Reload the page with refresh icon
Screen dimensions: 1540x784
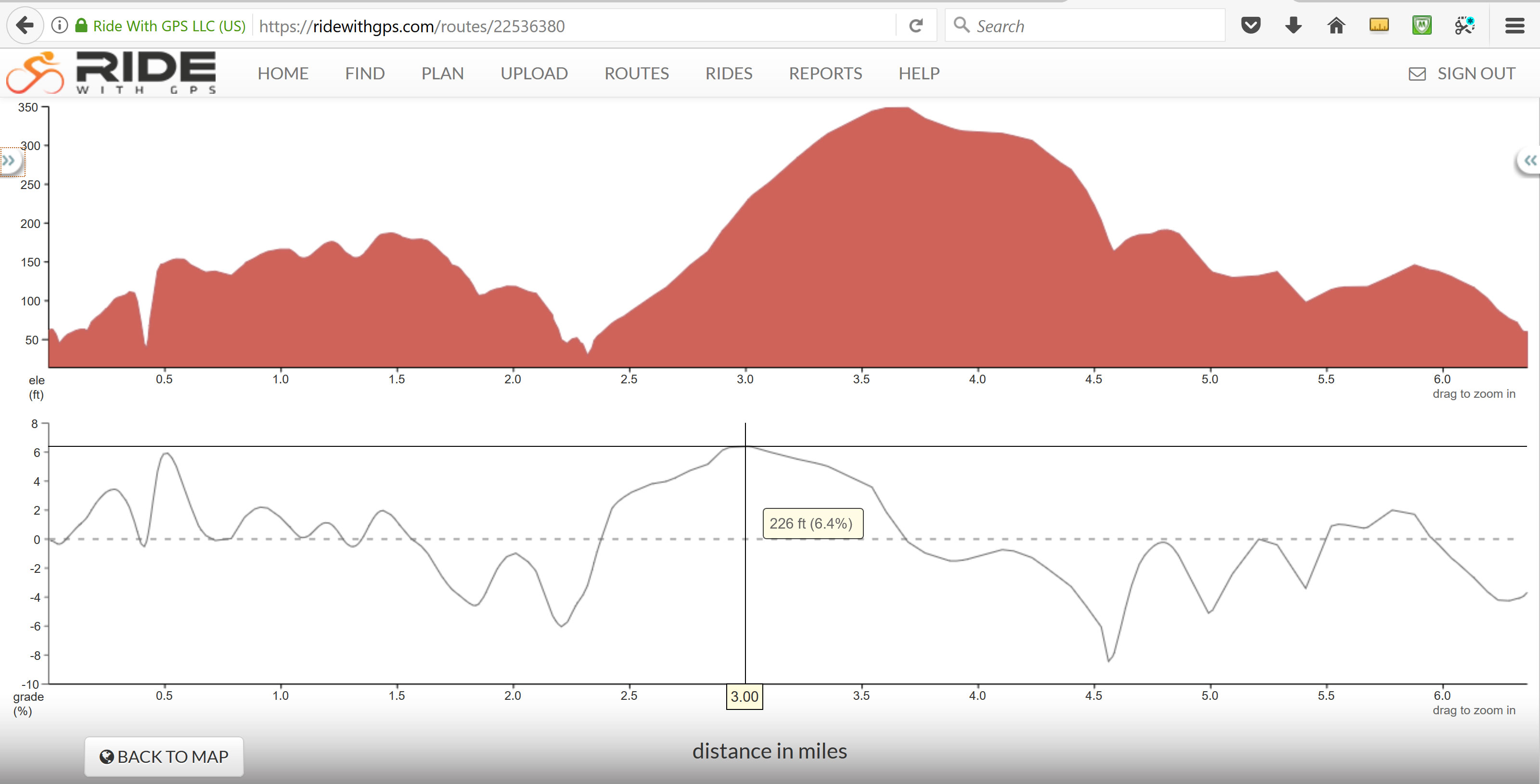tap(915, 25)
